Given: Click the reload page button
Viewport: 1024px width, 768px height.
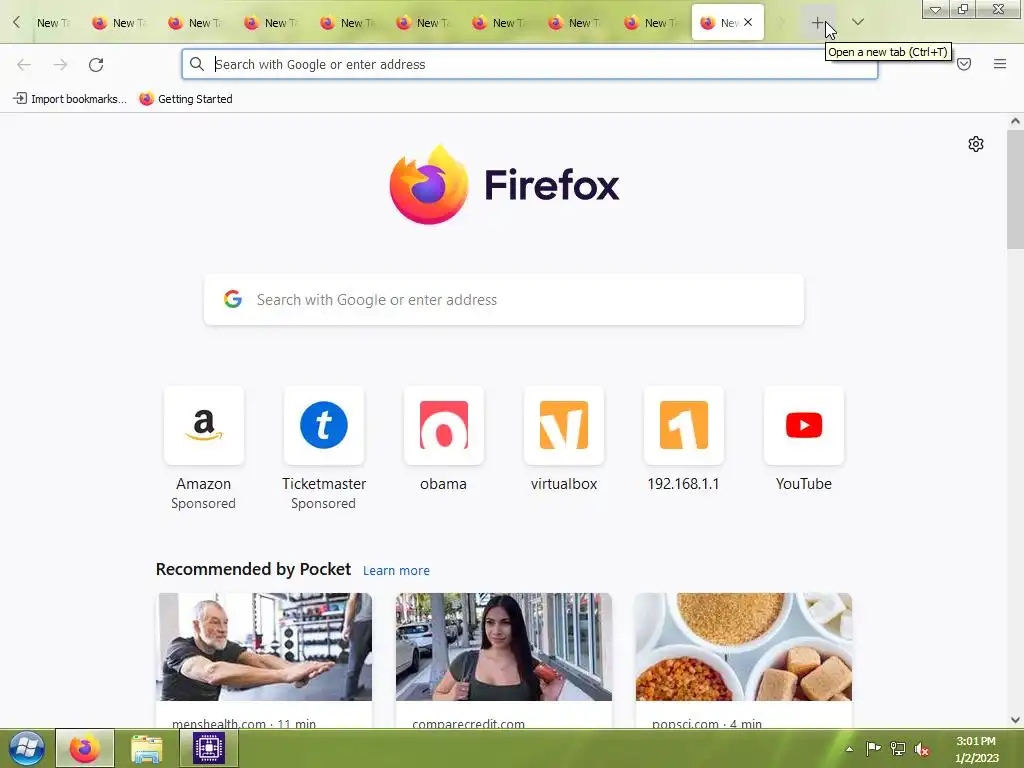Looking at the screenshot, I should pos(96,65).
